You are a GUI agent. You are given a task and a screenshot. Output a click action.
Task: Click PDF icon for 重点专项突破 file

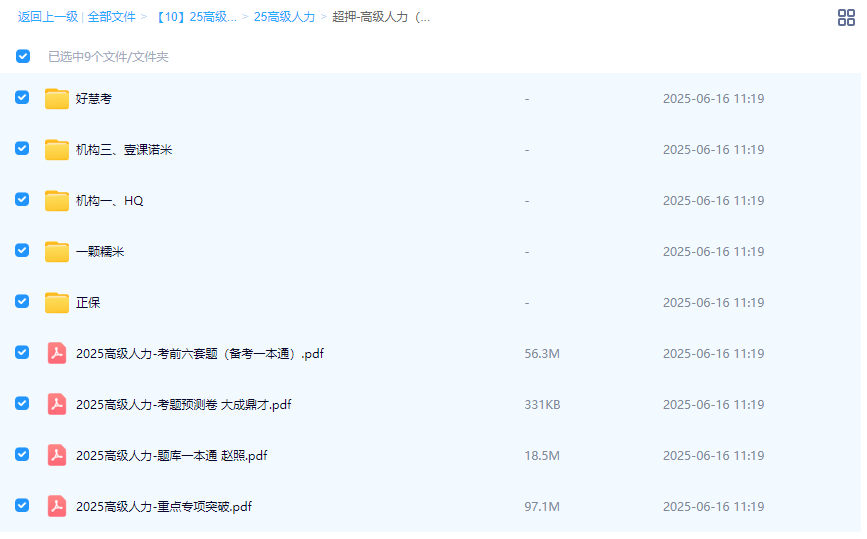click(x=56, y=506)
